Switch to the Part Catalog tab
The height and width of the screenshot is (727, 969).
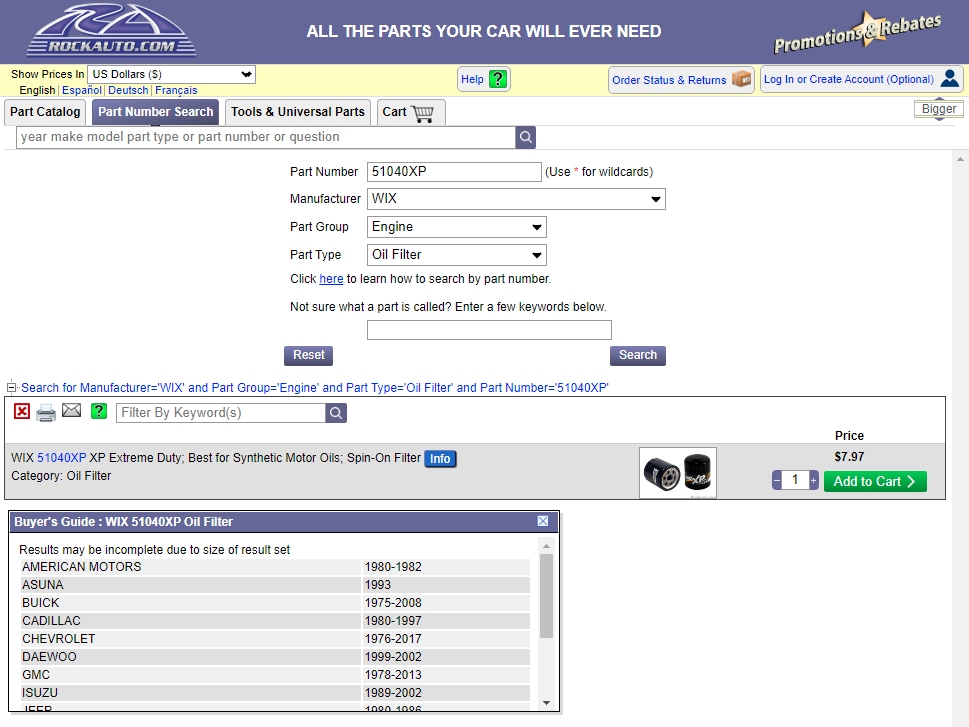point(45,112)
